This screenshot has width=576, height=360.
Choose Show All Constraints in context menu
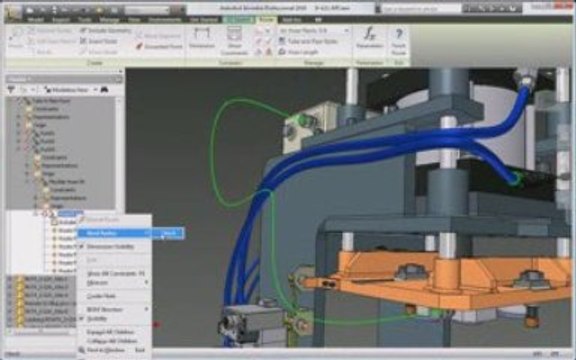click(115, 273)
